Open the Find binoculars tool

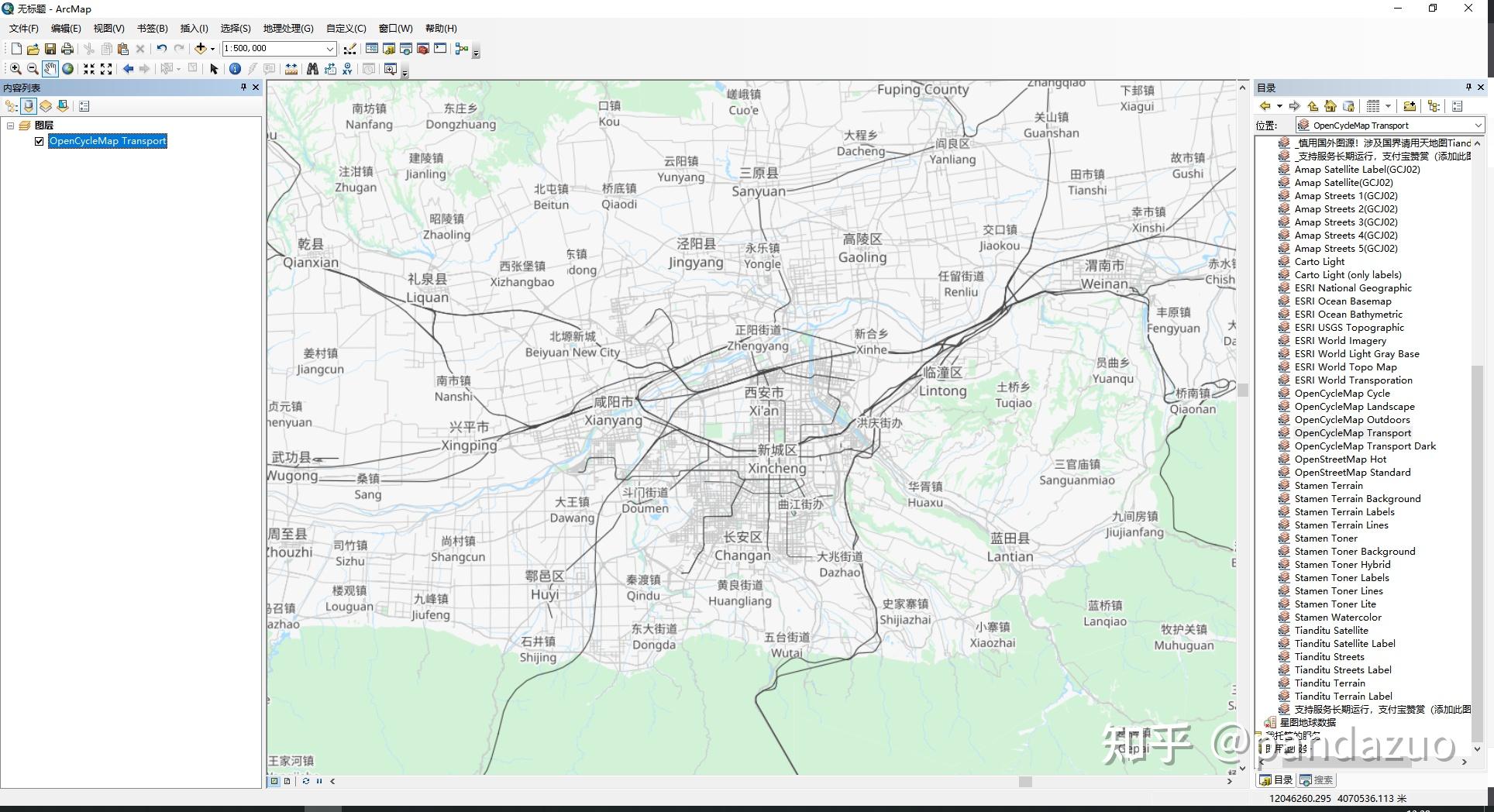tap(312, 68)
